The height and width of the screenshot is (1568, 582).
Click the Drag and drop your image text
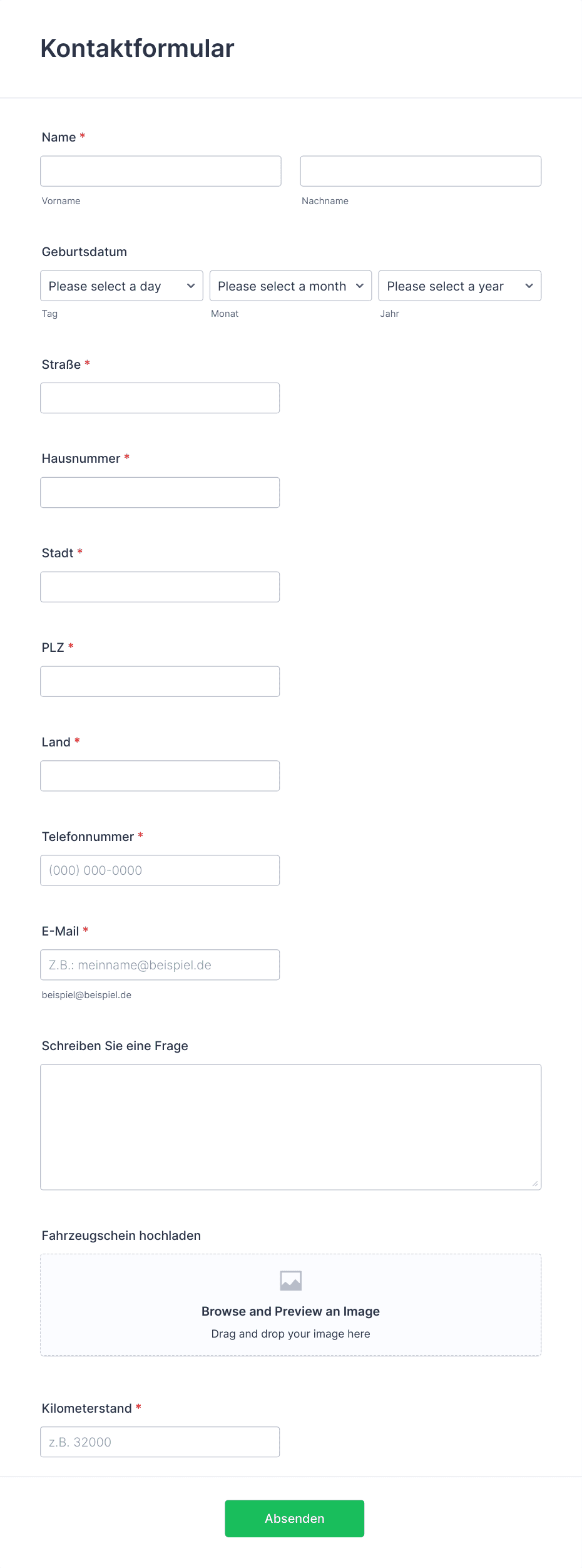[291, 1334]
